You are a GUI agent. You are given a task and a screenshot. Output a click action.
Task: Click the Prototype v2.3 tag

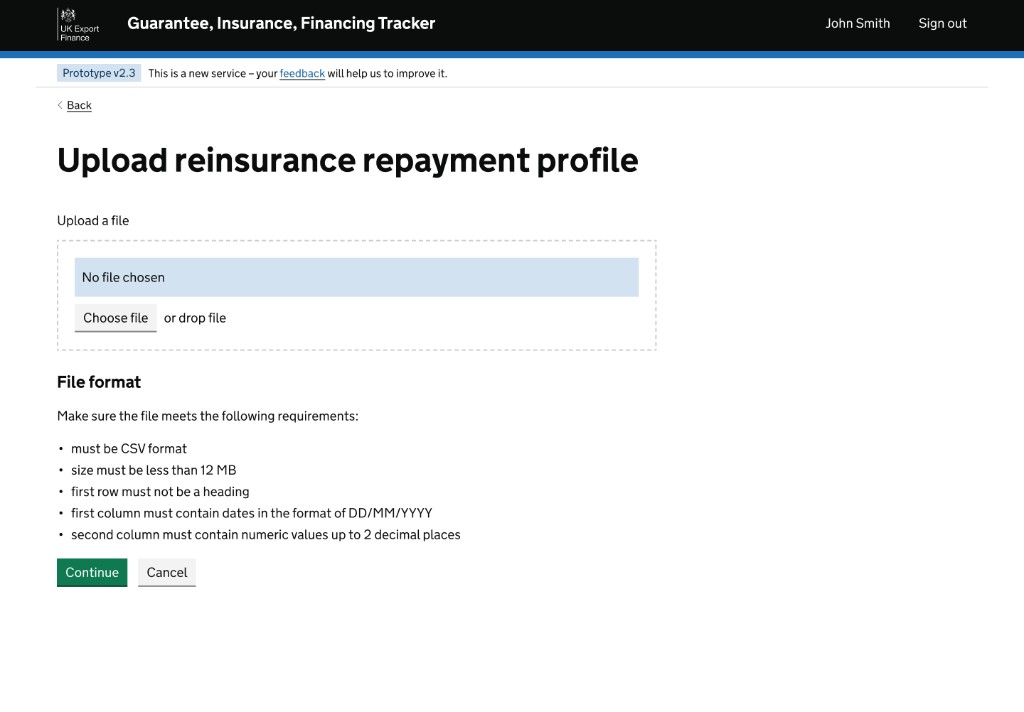pos(99,73)
